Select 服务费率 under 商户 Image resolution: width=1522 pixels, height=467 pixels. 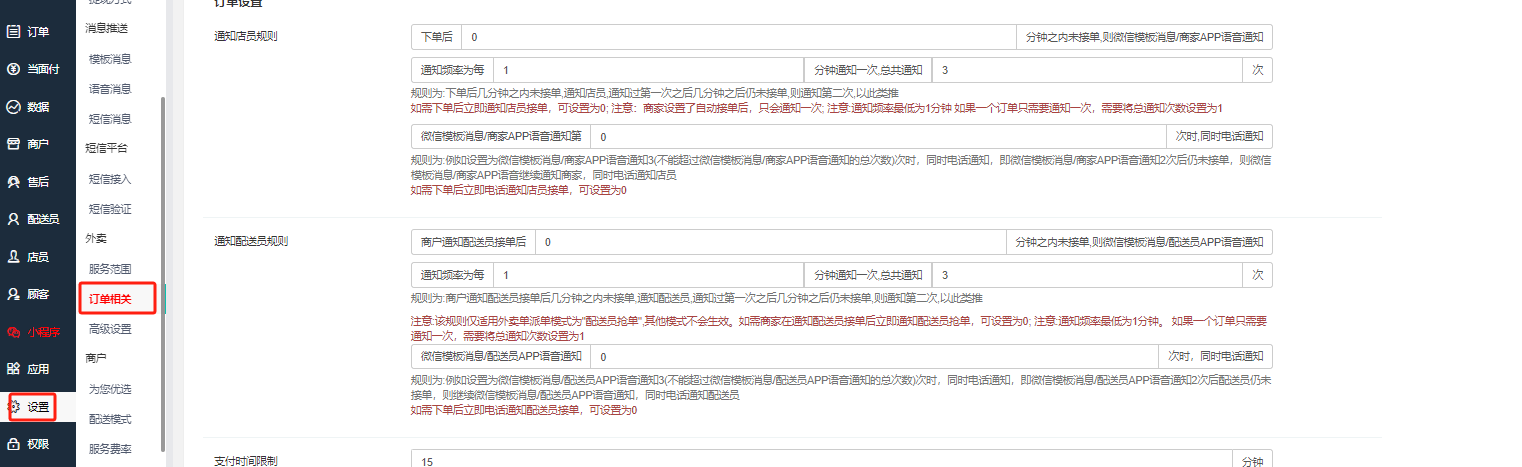110,449
